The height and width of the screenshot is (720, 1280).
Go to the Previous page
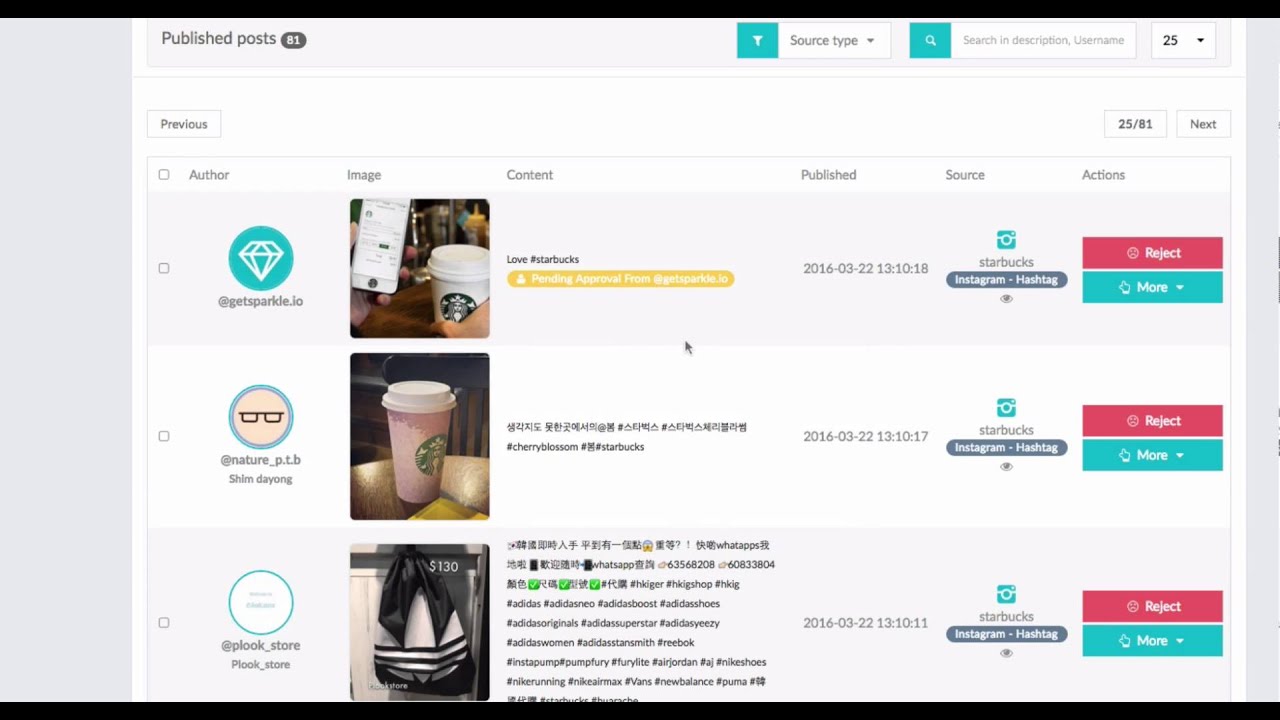click(x=184, y=124)
